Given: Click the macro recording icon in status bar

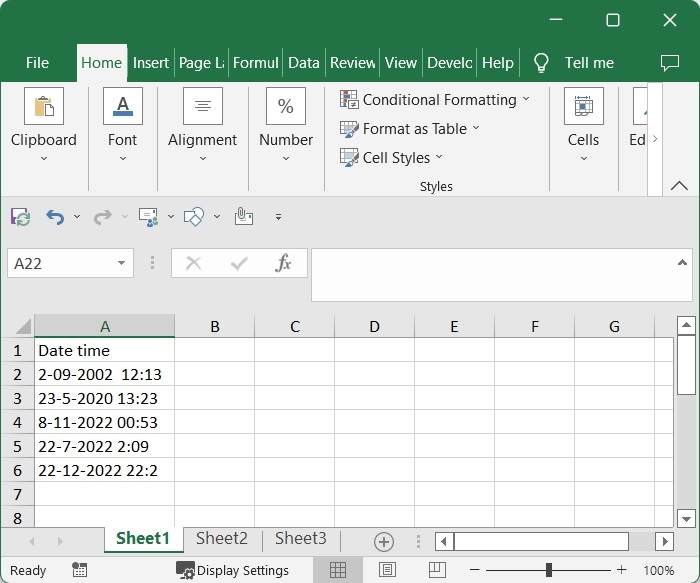Looking at the screenshot, I should click(80, 570).
